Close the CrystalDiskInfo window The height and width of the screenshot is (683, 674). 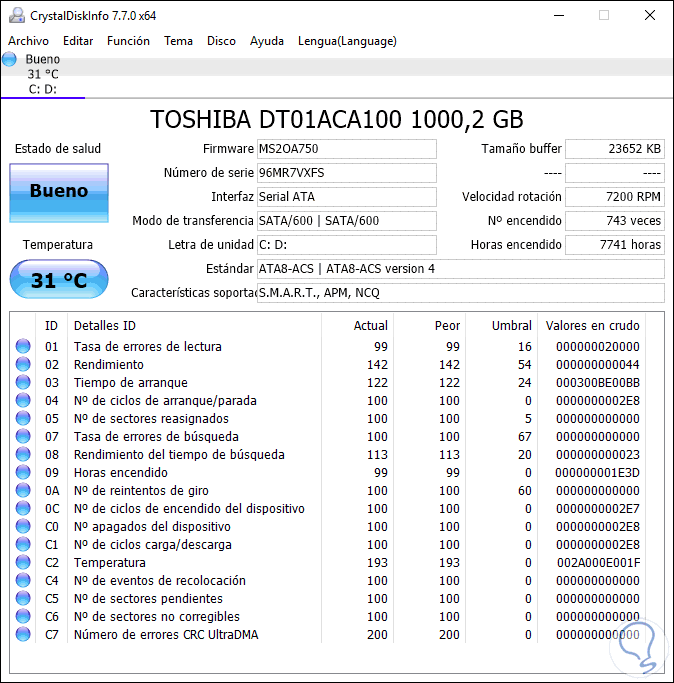click(x=650, y=15)
